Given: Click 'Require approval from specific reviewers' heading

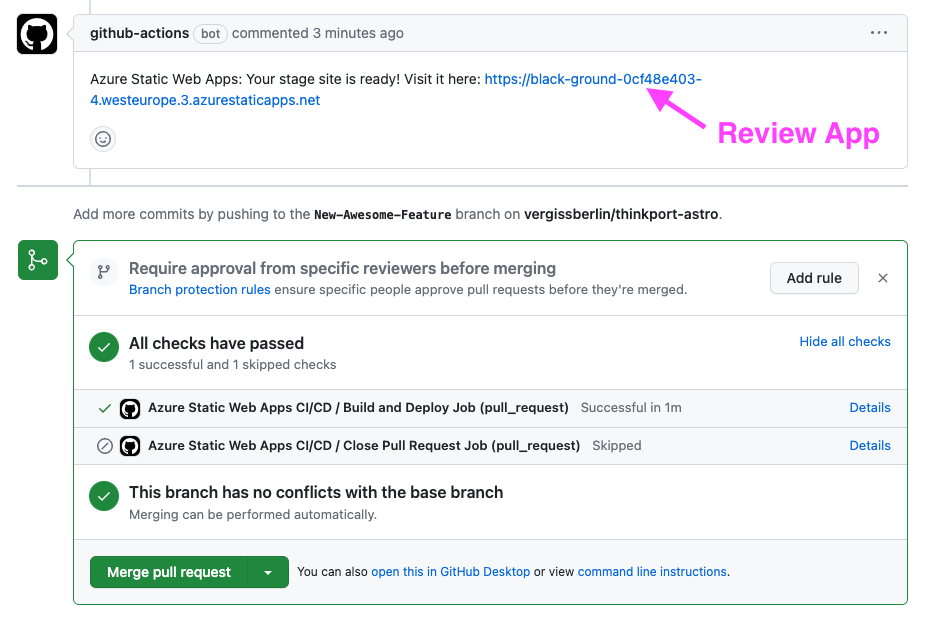Looking at the screenshot, I should pyautogui.click(x=343, y=268).
